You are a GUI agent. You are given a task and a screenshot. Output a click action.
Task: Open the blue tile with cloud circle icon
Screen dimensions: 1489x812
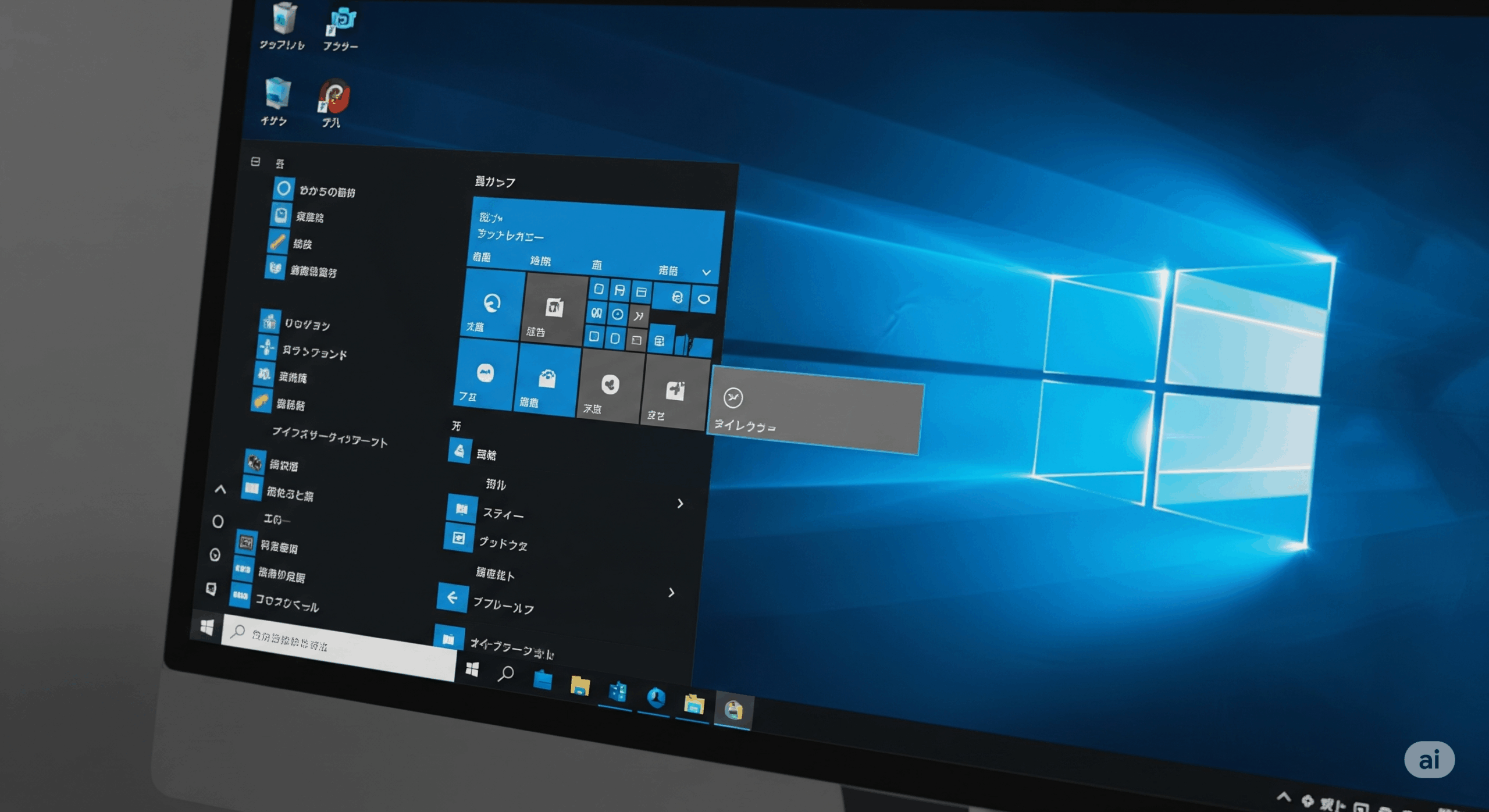coord(485,375)
